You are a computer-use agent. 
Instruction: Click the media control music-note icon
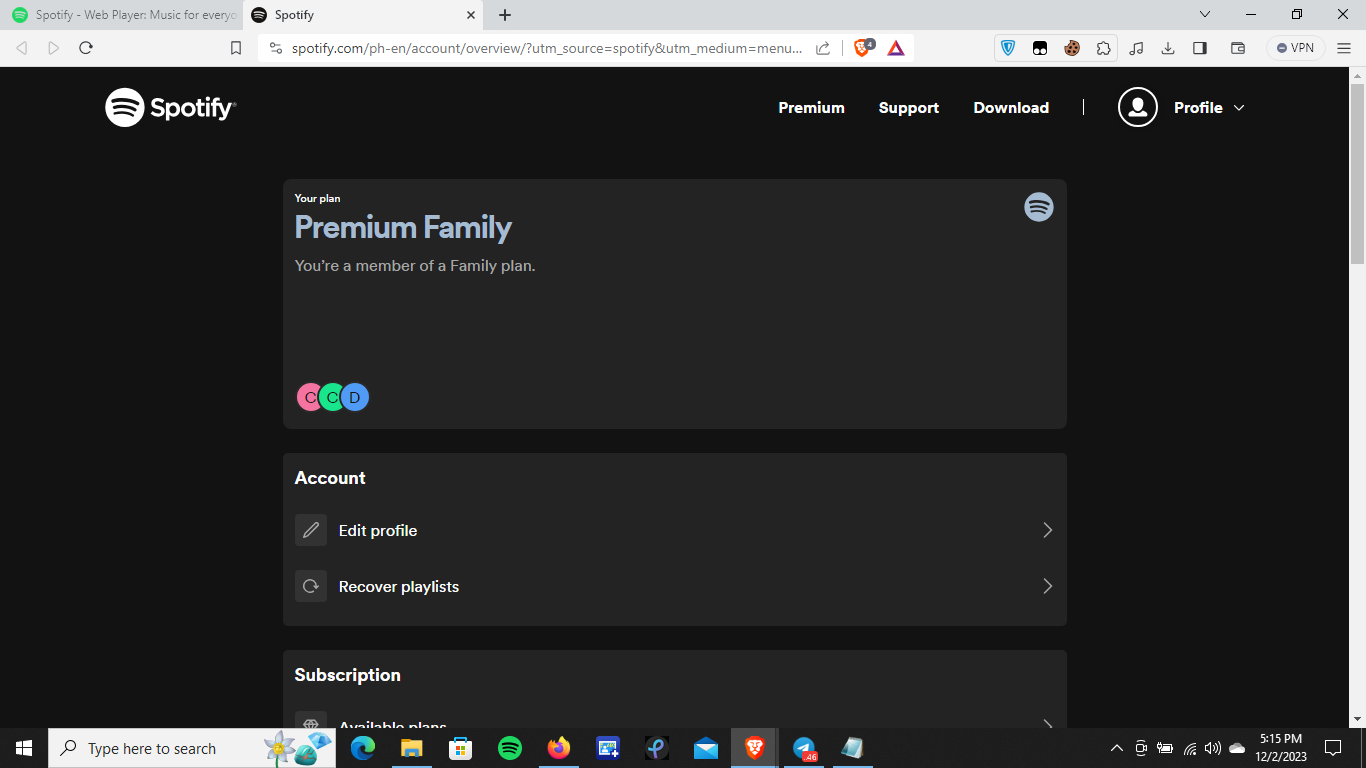pos(1136,48)
